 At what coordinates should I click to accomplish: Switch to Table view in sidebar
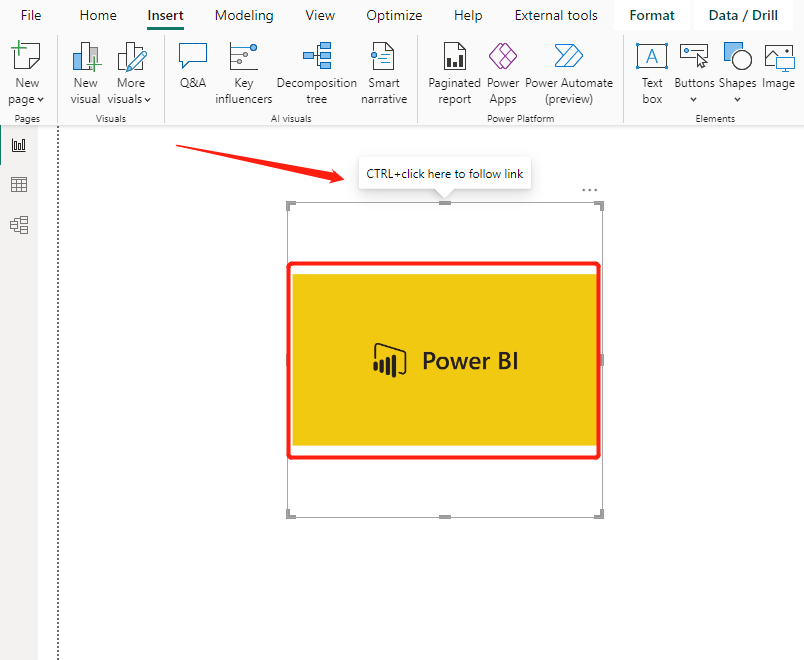[19, 185]
